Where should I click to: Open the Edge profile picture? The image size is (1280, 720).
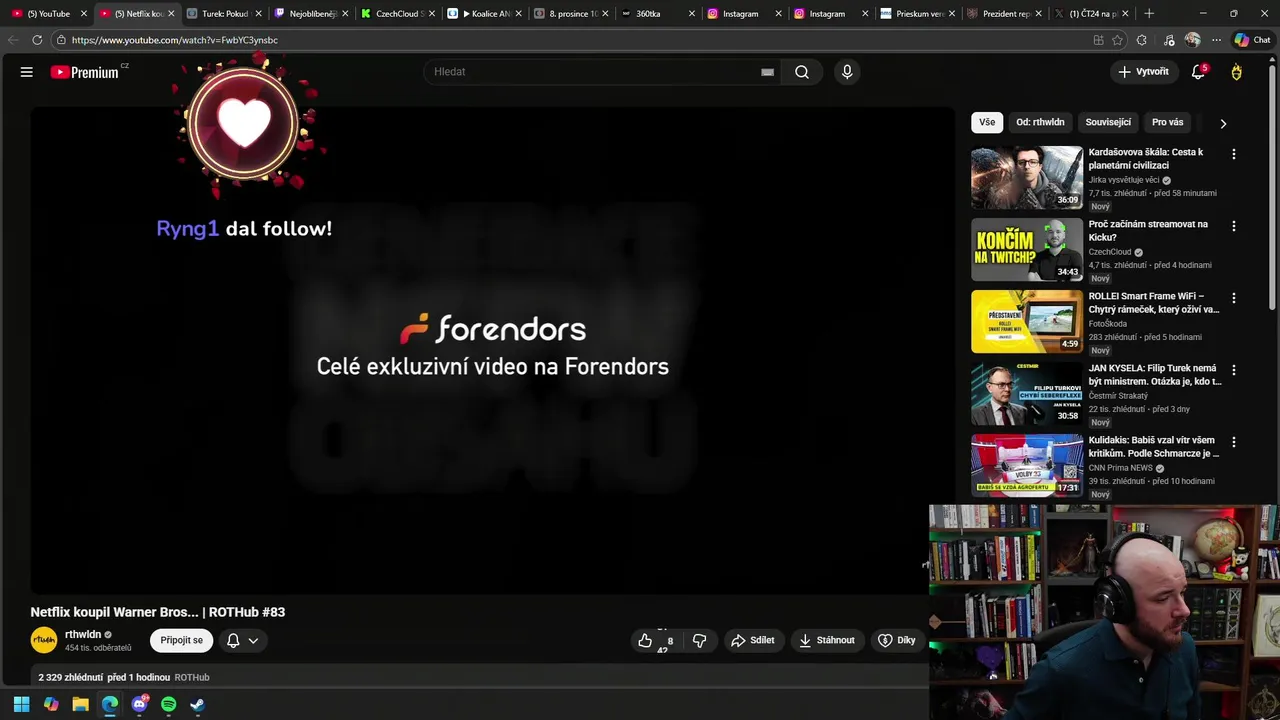(1192, 40)
